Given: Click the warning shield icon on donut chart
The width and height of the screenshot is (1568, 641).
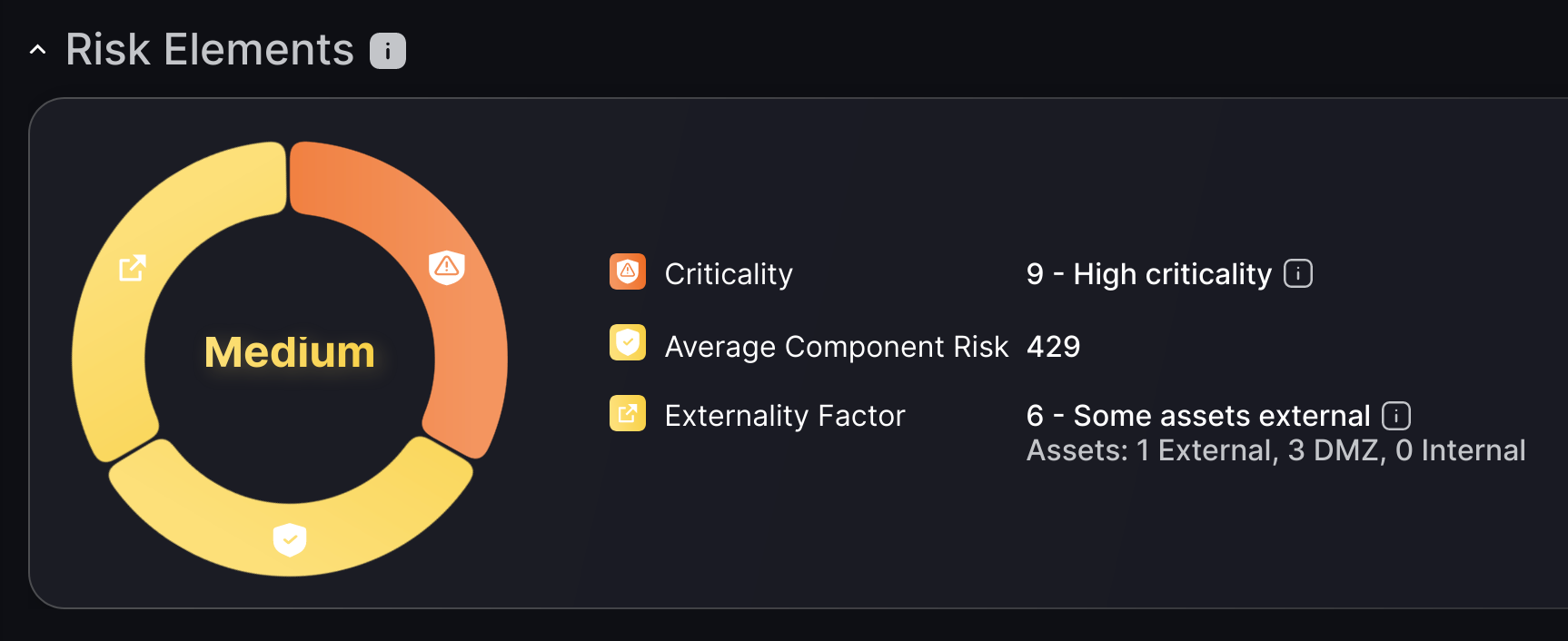Looking at the screenshot, I should click(447, 267).
